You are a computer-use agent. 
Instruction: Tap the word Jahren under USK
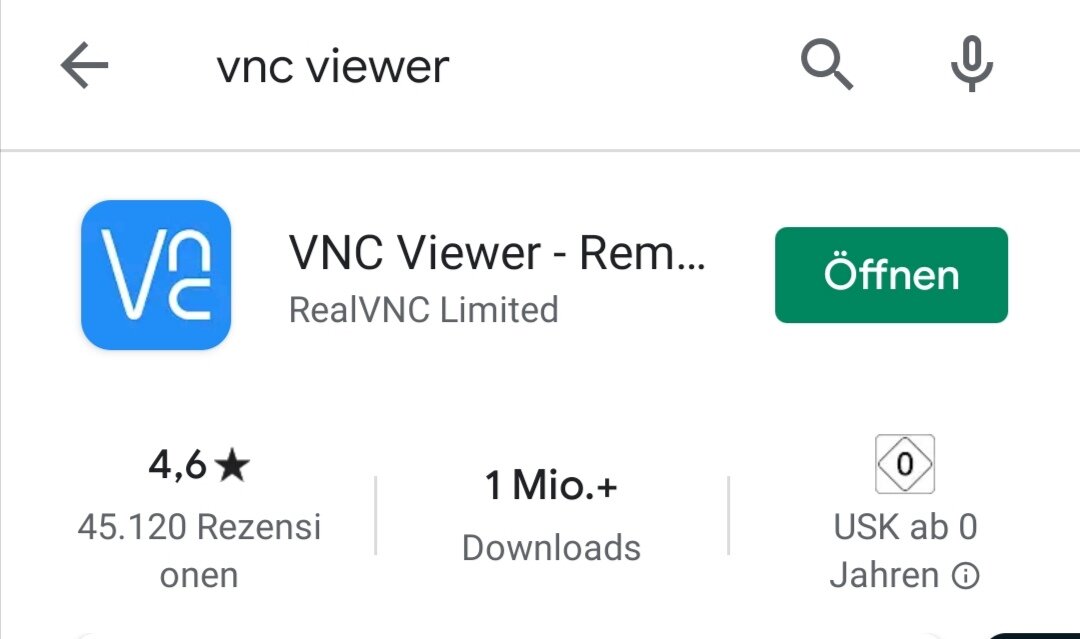click(884, 576)
